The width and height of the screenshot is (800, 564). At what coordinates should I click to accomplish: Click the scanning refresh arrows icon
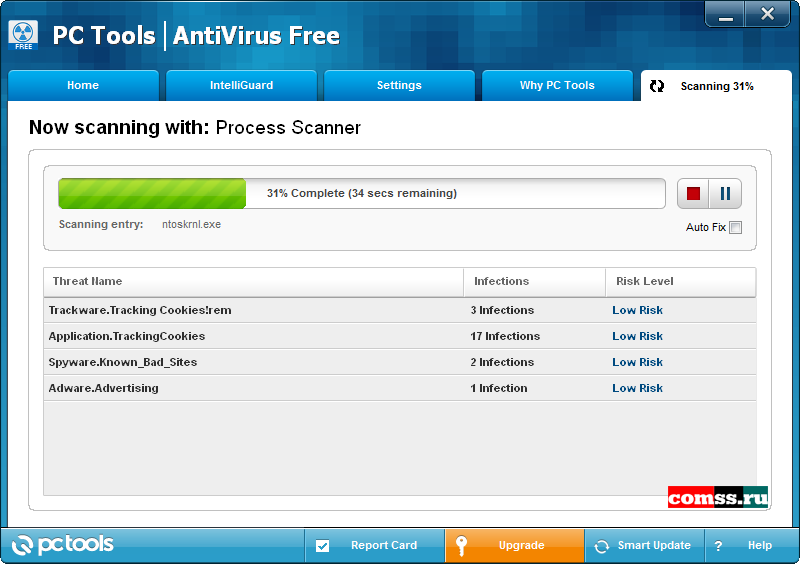[657, 86]
